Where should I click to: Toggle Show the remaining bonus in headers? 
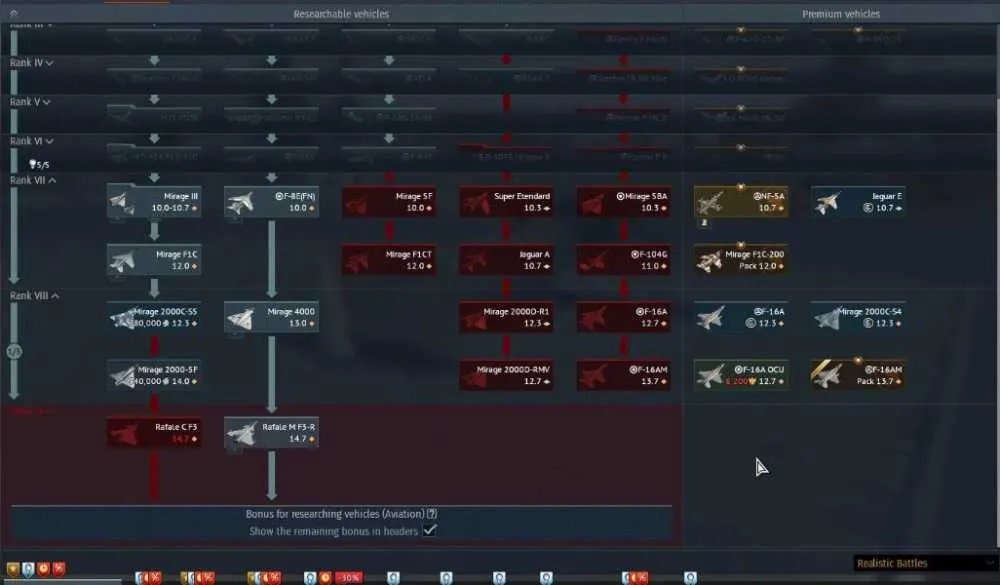point(429,530)
